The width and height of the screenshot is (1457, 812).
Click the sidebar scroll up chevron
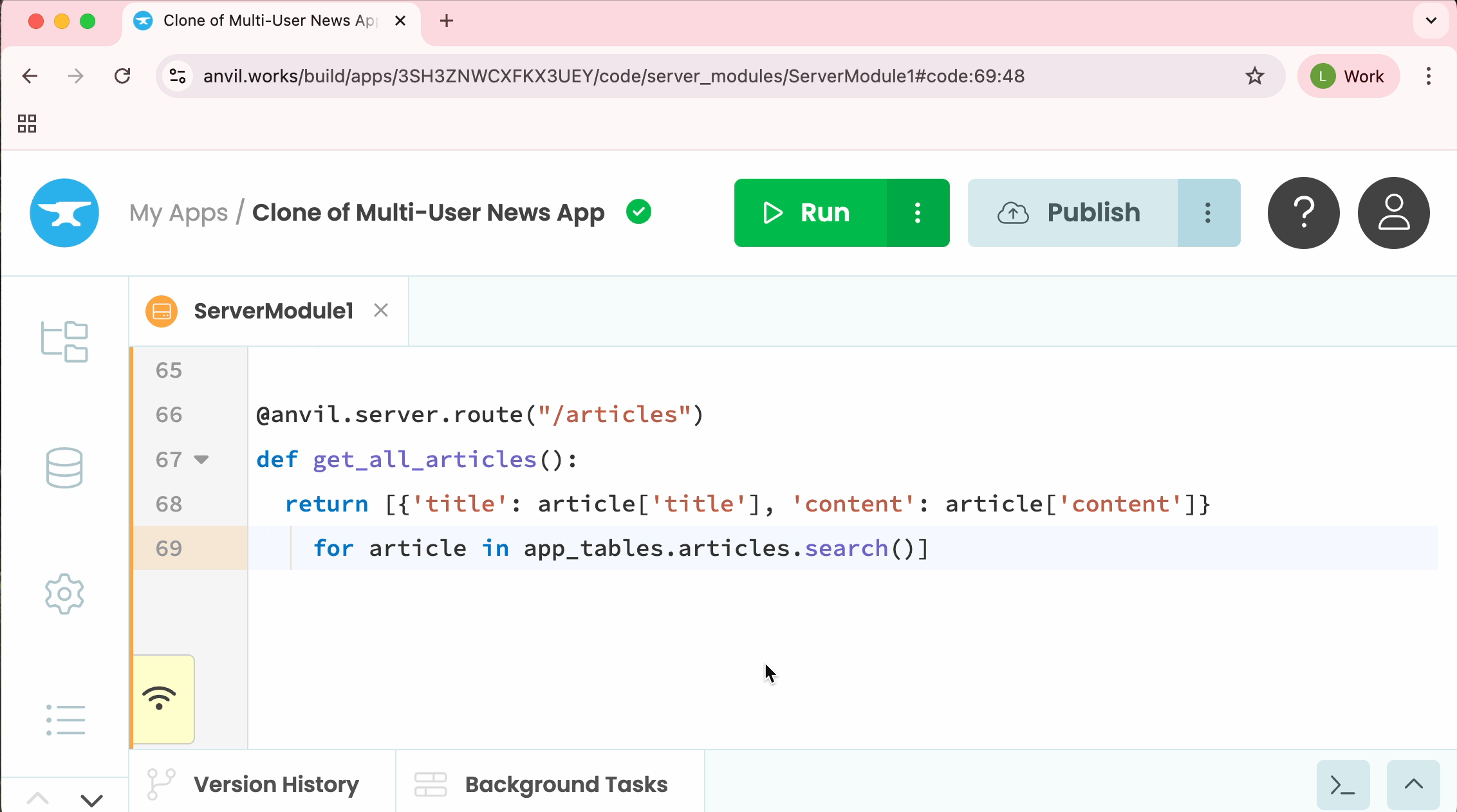click(38, 799)
